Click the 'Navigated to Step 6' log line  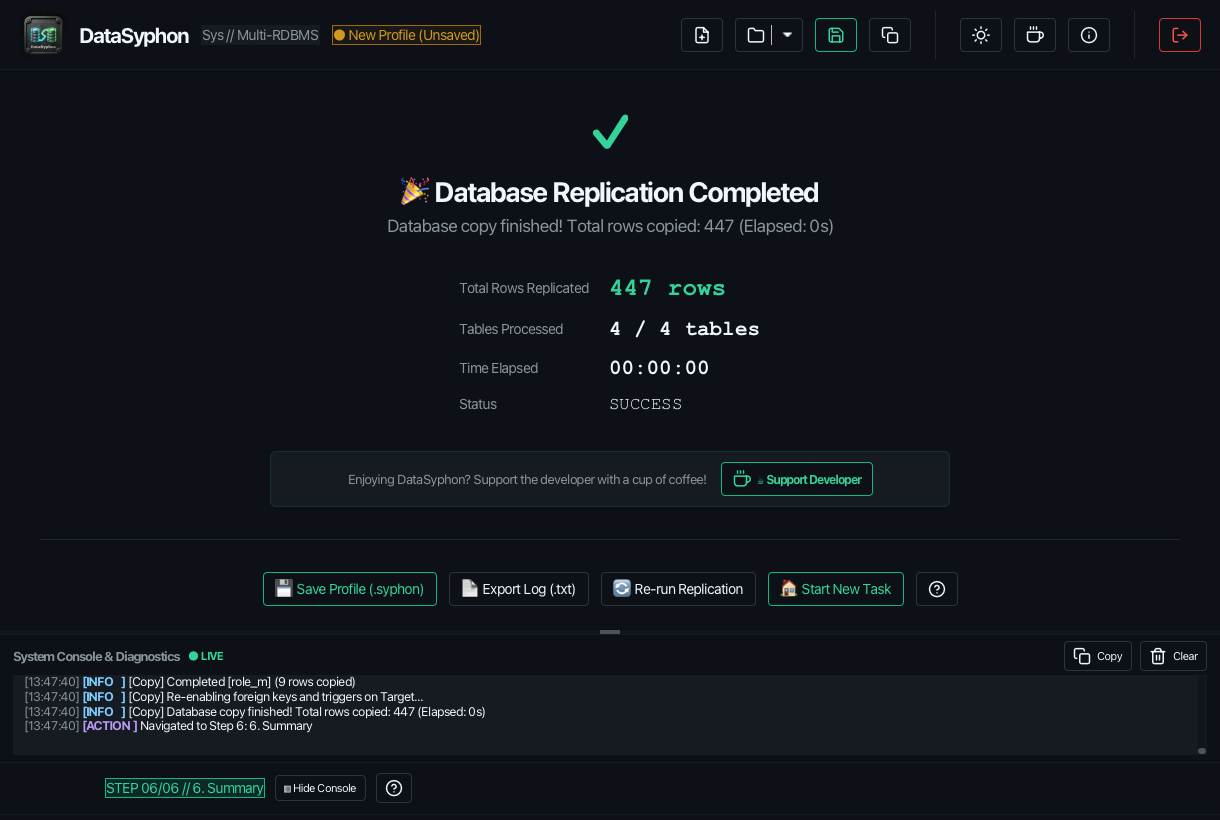point(168,726)
